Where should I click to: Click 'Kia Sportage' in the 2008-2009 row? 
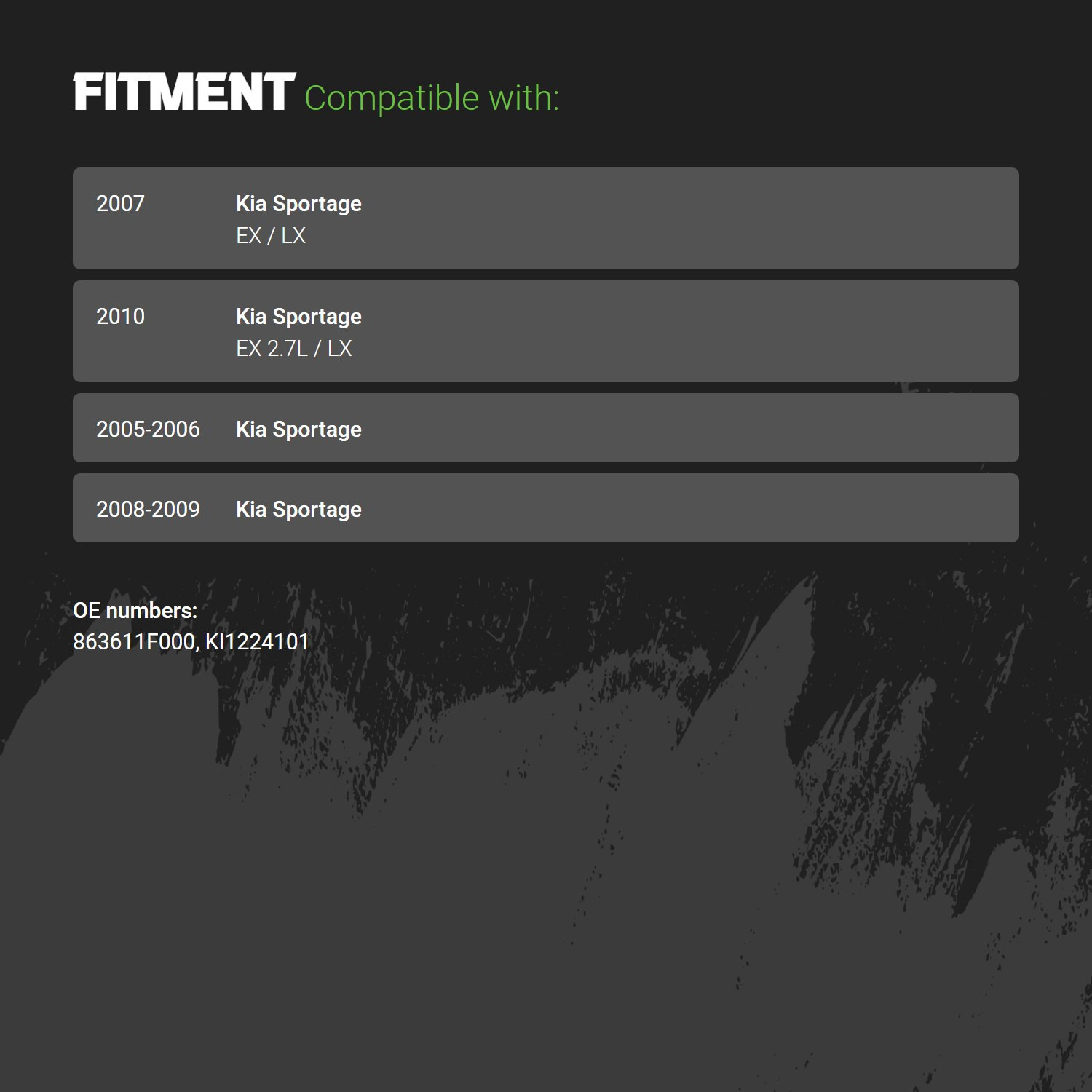(x=298, y=510)
